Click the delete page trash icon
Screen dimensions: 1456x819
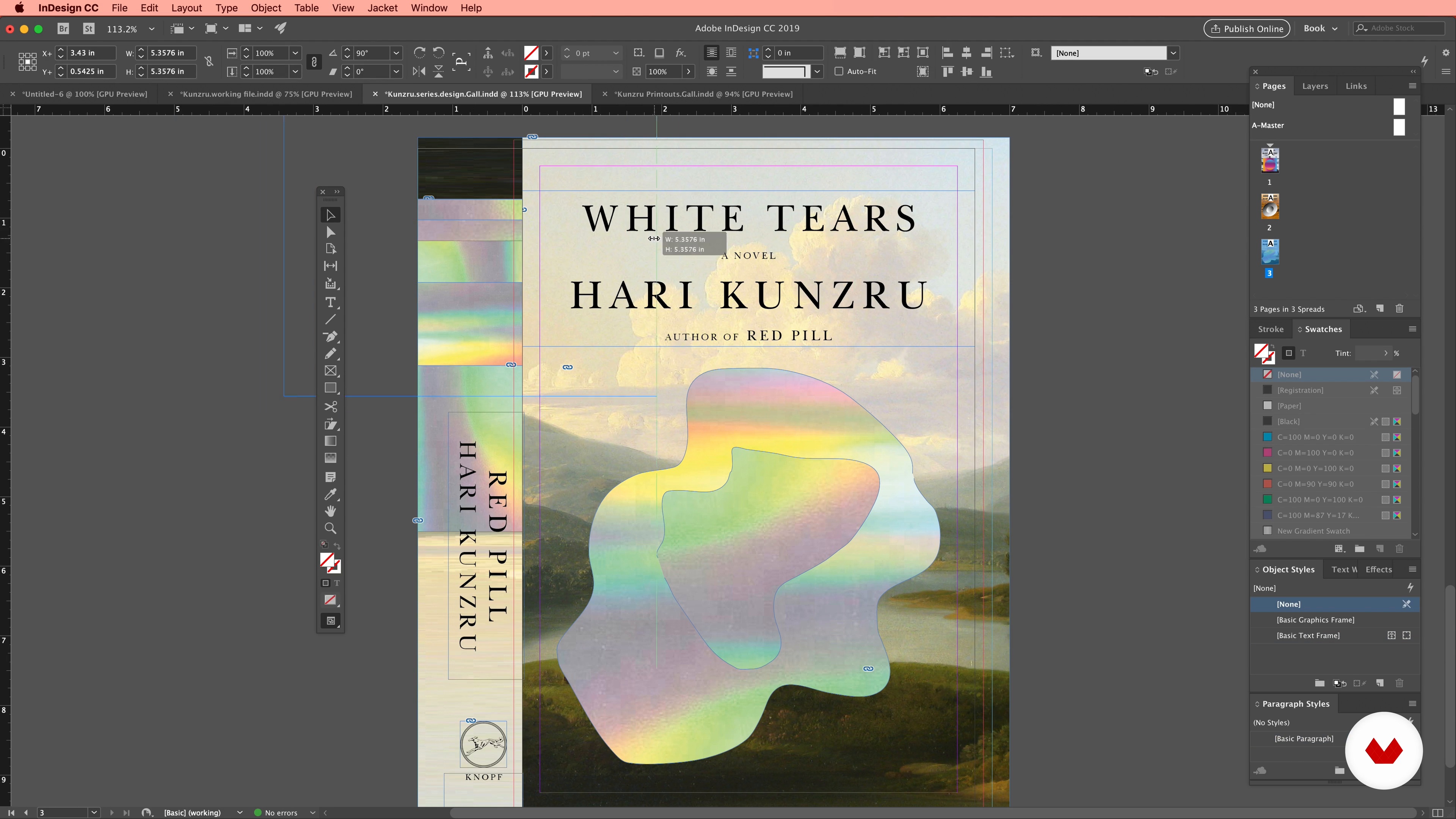pyautogui.click(x=1400, y=309)
